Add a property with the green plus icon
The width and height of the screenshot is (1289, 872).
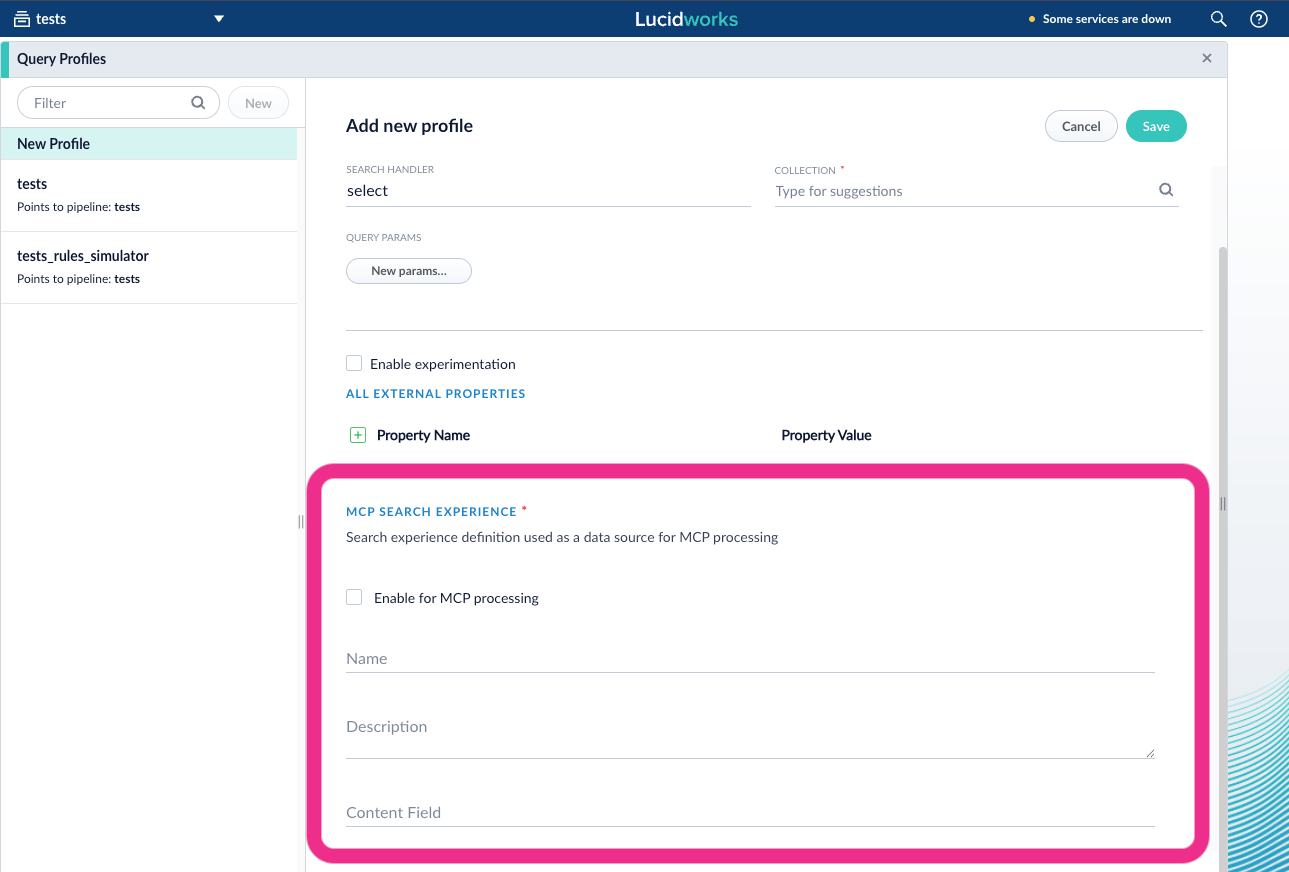(358, 435)
